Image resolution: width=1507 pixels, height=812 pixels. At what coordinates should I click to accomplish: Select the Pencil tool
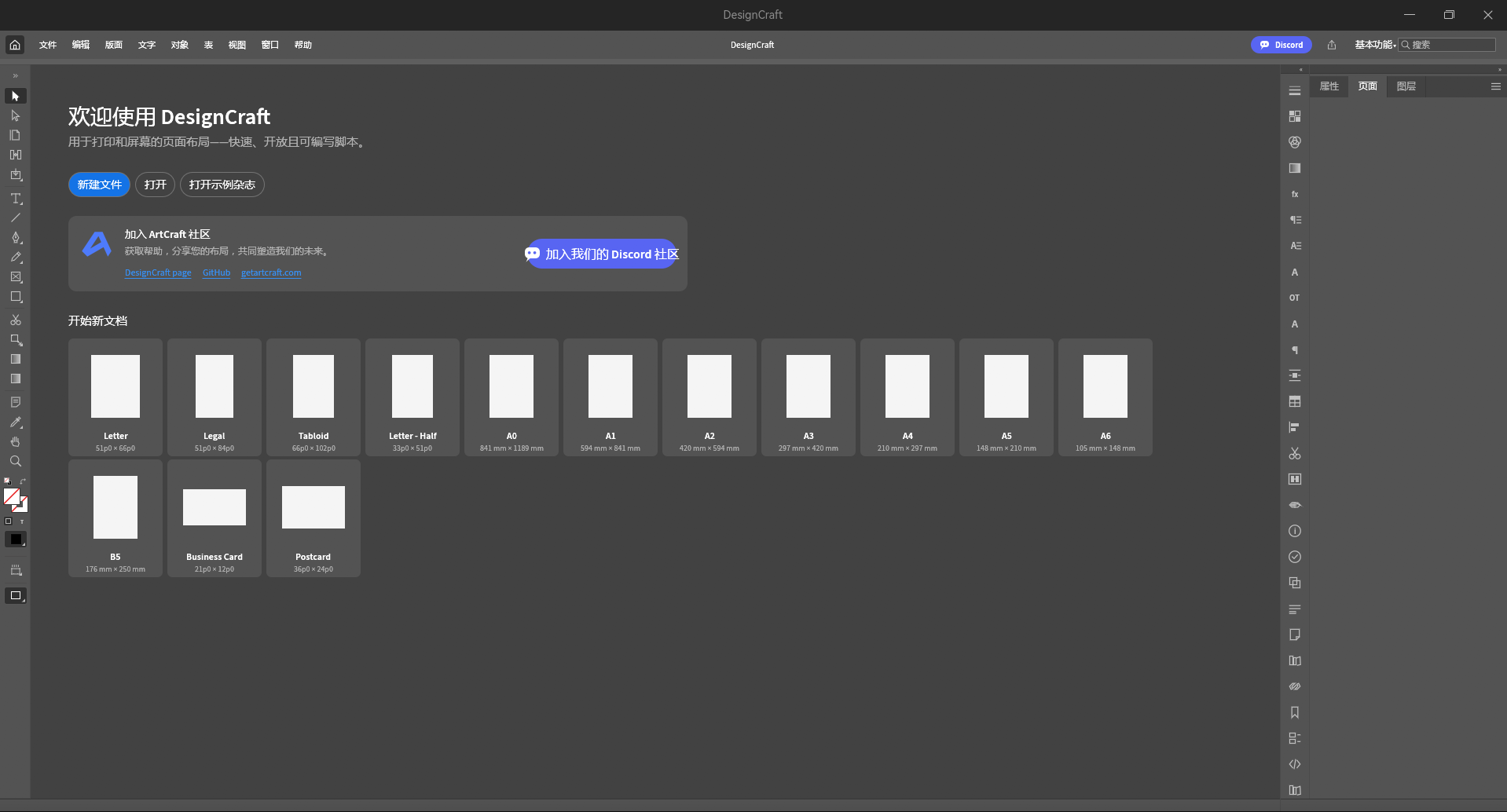point(15,257)
